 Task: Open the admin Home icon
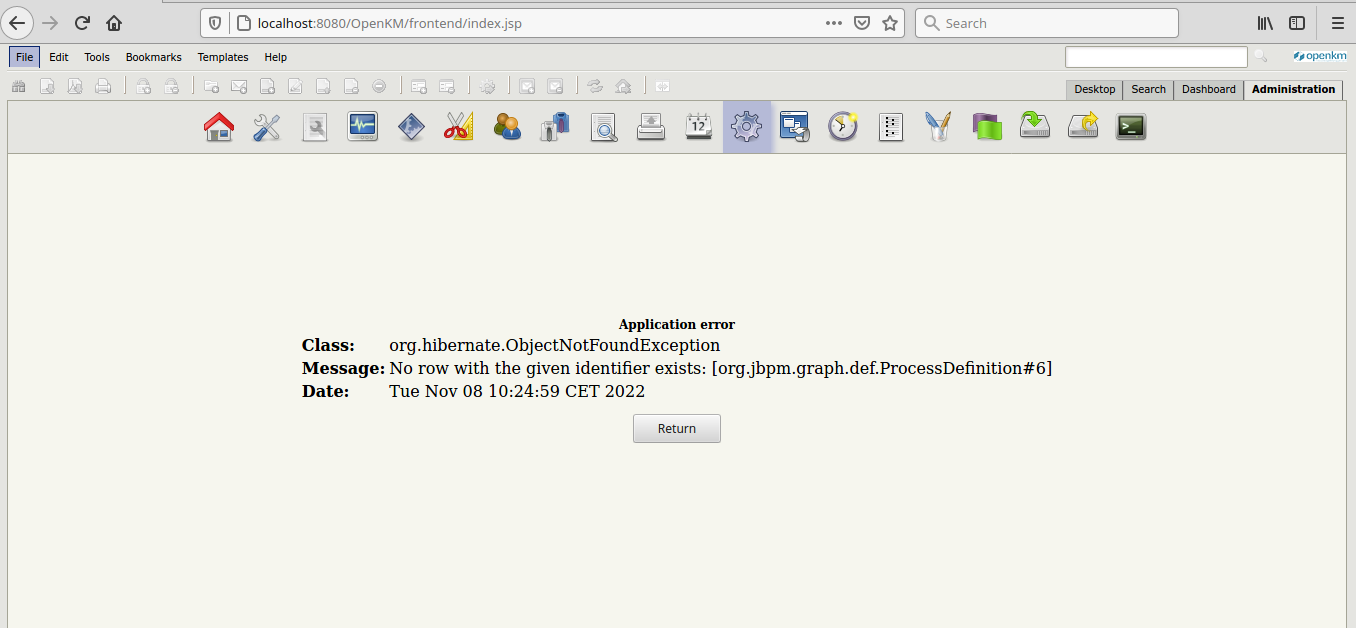pos(218,127)
